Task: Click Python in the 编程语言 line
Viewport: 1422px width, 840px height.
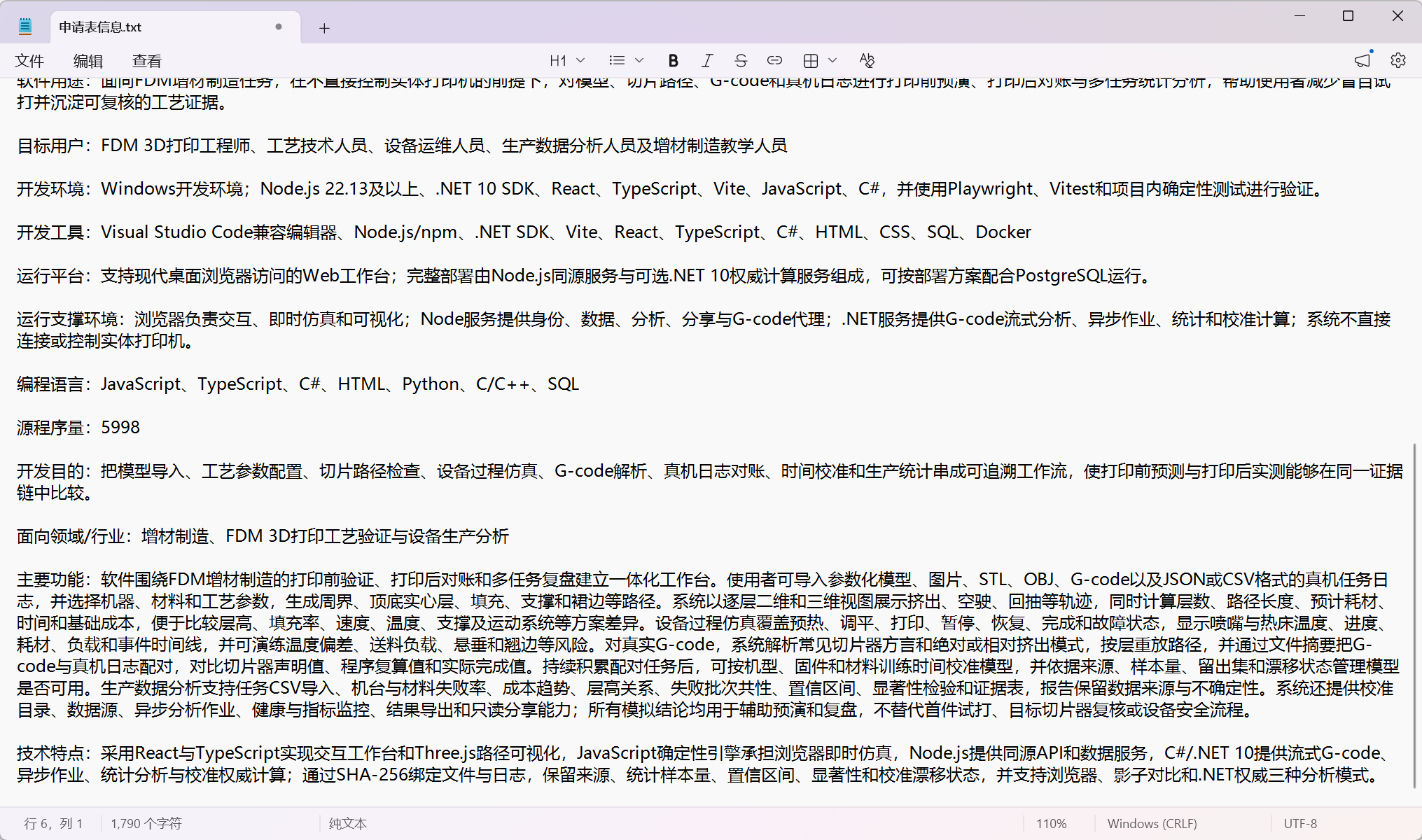Action: coord(430,384)
